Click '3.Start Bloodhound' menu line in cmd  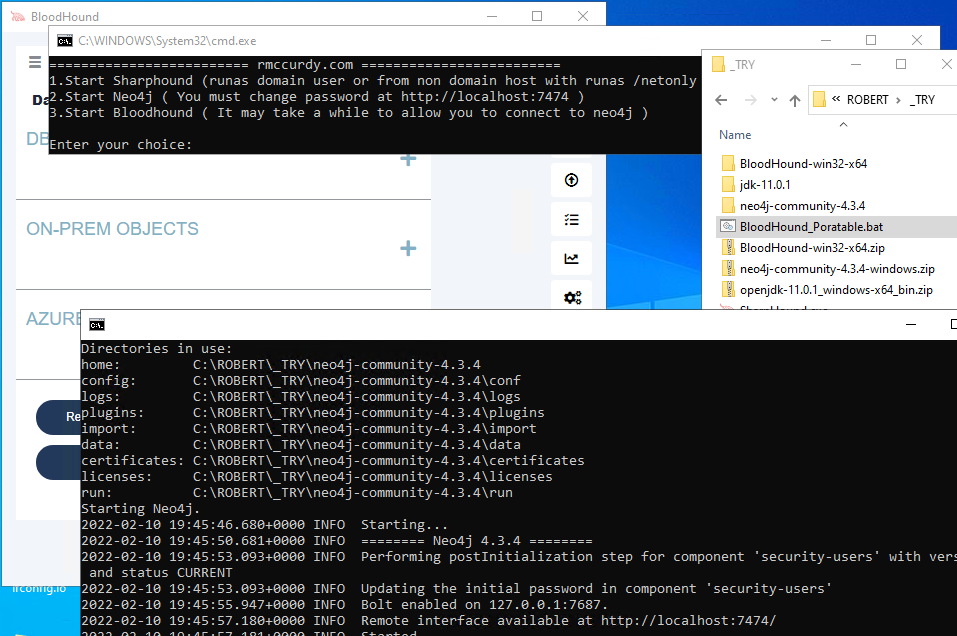[x=348, y=112]
